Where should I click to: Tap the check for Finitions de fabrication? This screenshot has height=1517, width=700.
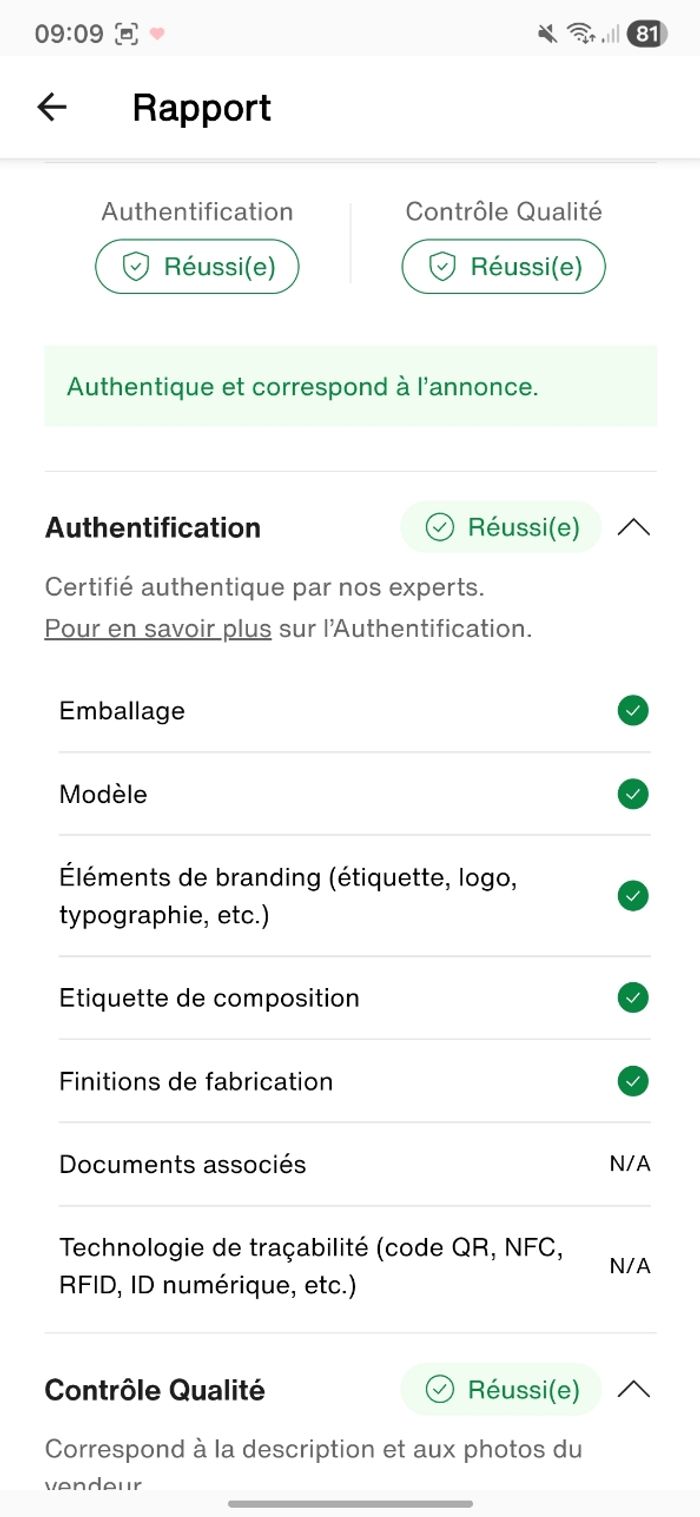(x=632, y=1081)
